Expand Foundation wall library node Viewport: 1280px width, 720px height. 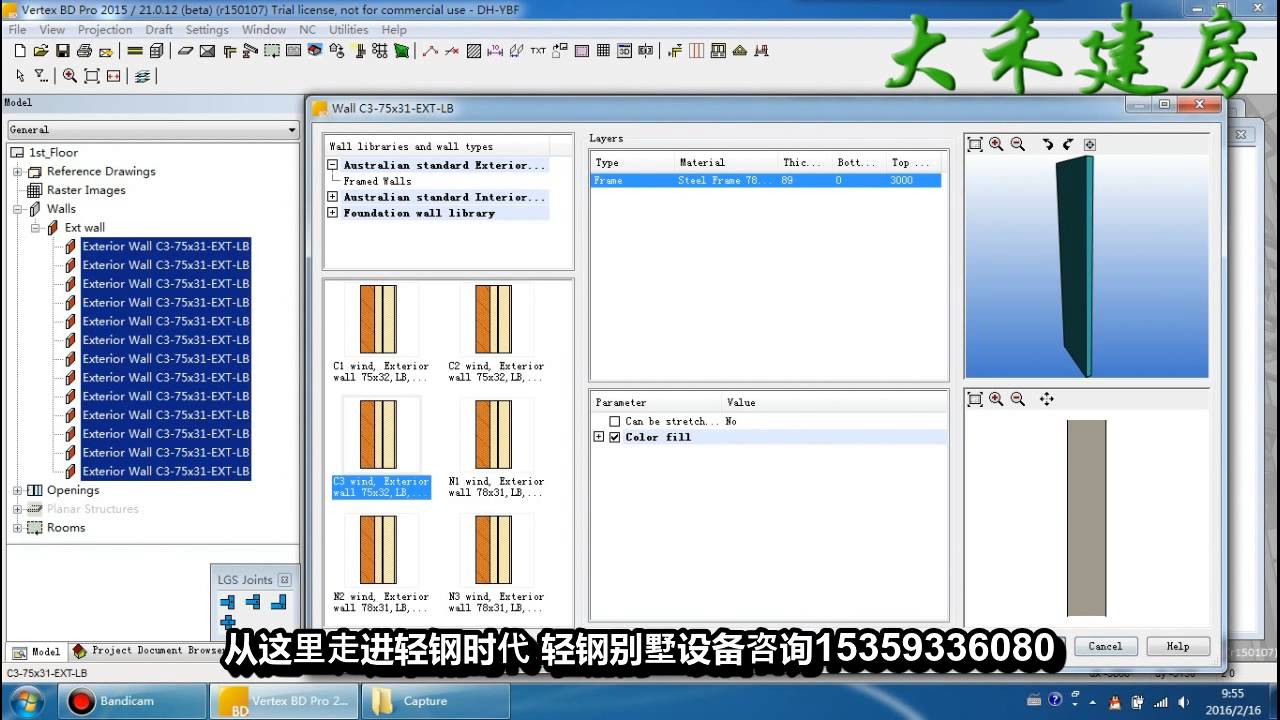333,213
